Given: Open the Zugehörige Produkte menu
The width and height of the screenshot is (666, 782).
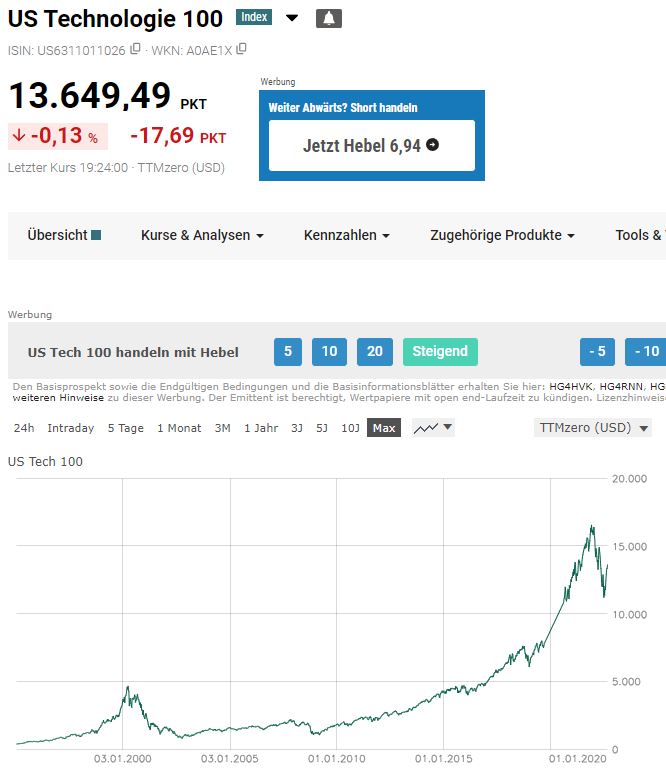Looking at the screenshot, I should pos(502,235).
